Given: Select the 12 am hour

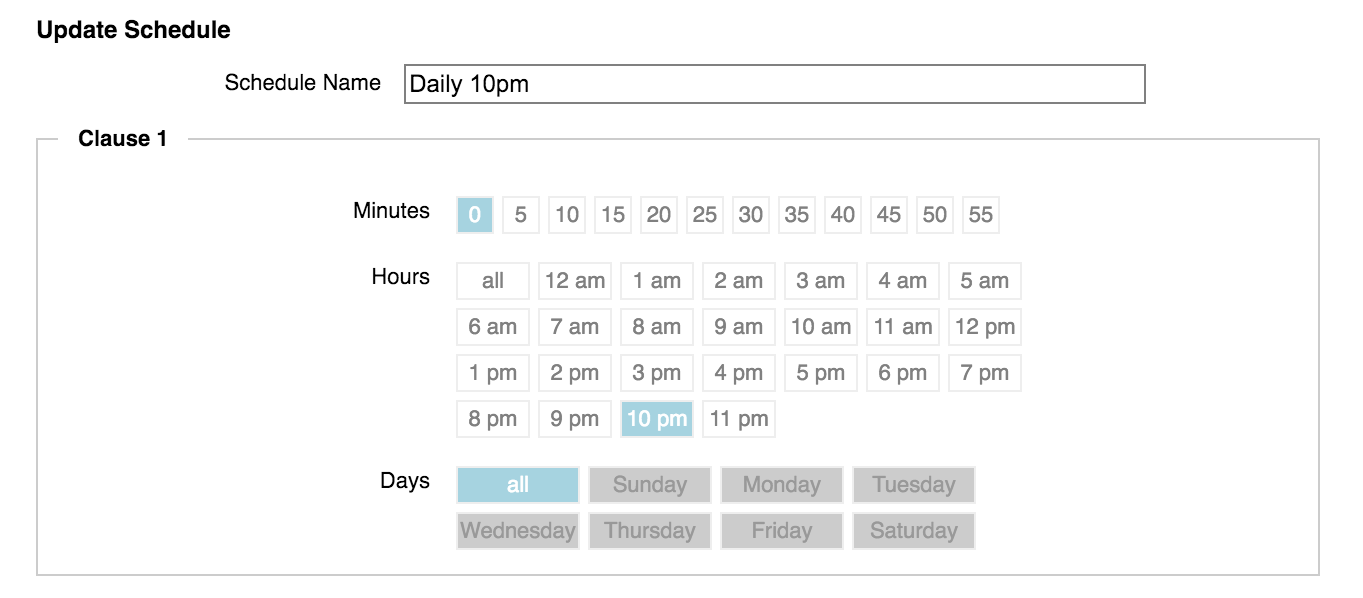Looking at the screenshot, I should click(x=575, y=281).
